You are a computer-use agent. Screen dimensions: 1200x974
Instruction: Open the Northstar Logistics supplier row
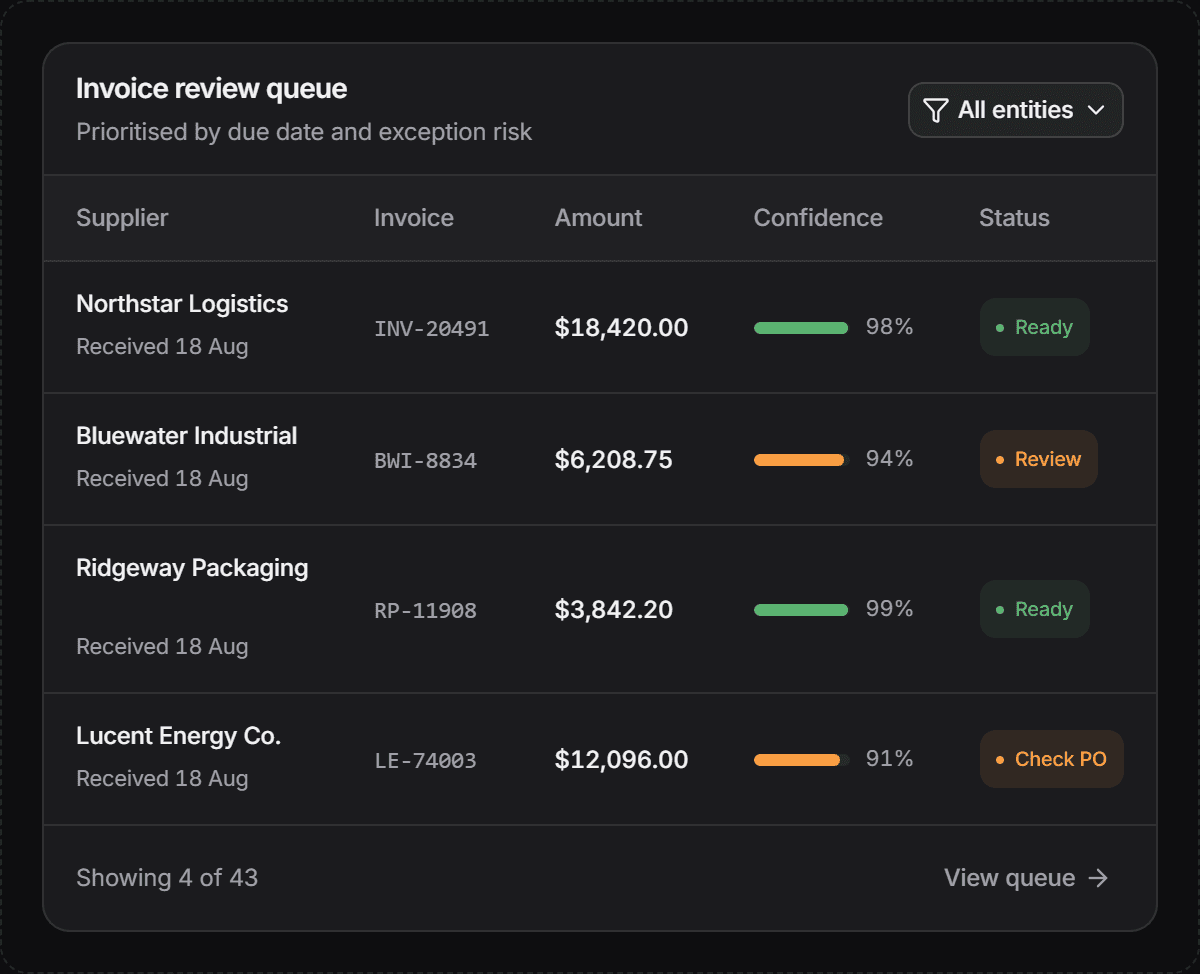click(600, 327)
